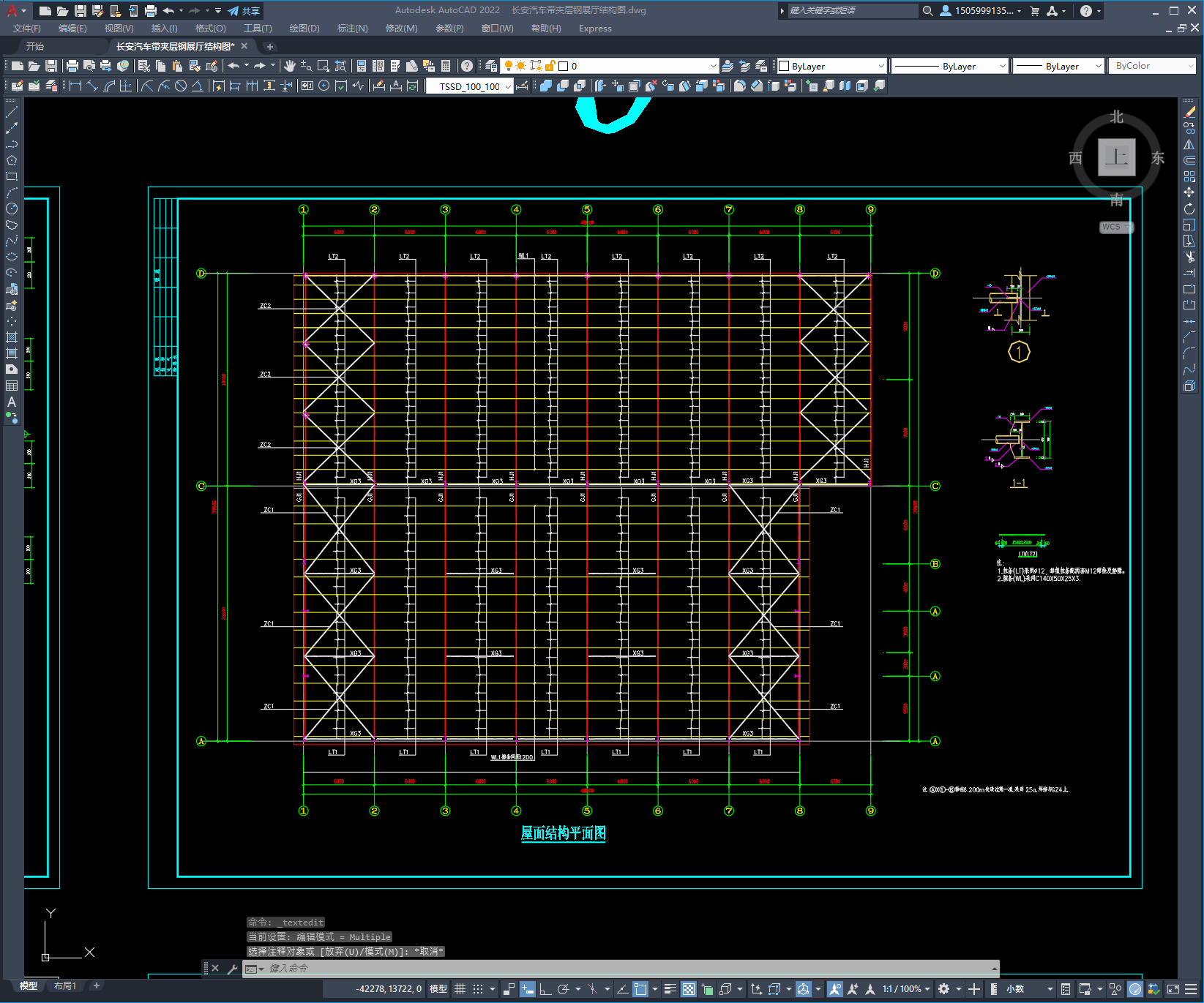The image size is (1204, 1003).
Task: Select the Multiline Text tool (A)
Action: pos(12,402)
